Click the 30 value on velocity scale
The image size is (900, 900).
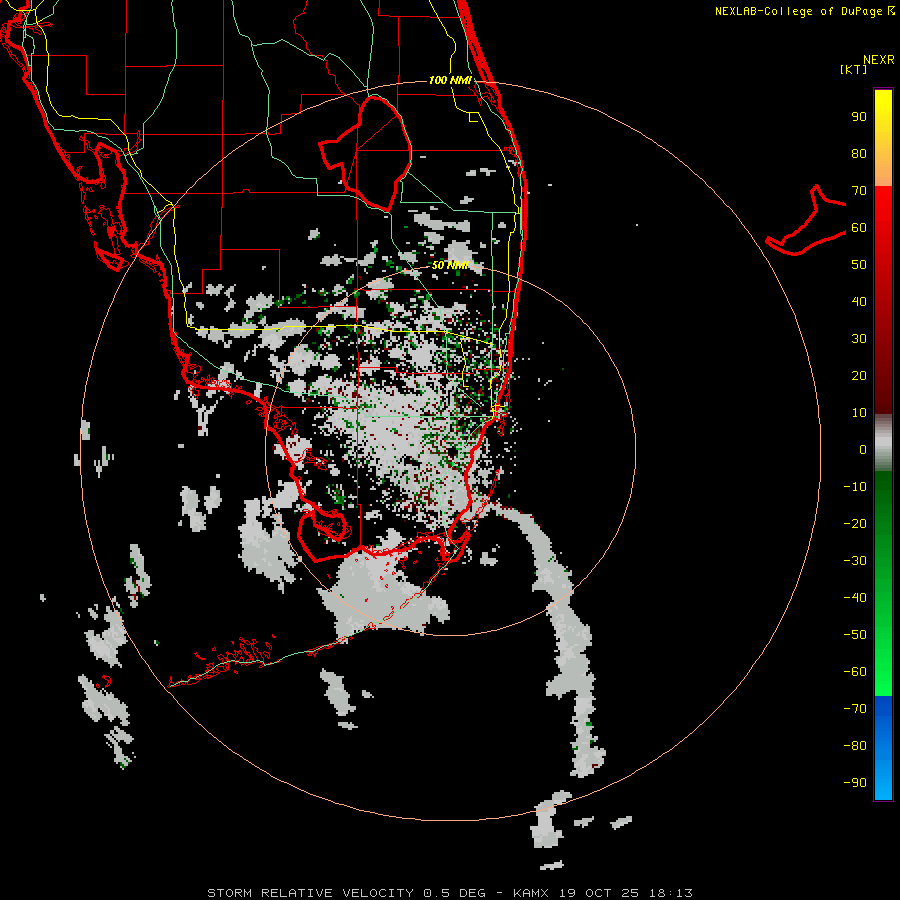click(x=859, y=339)
